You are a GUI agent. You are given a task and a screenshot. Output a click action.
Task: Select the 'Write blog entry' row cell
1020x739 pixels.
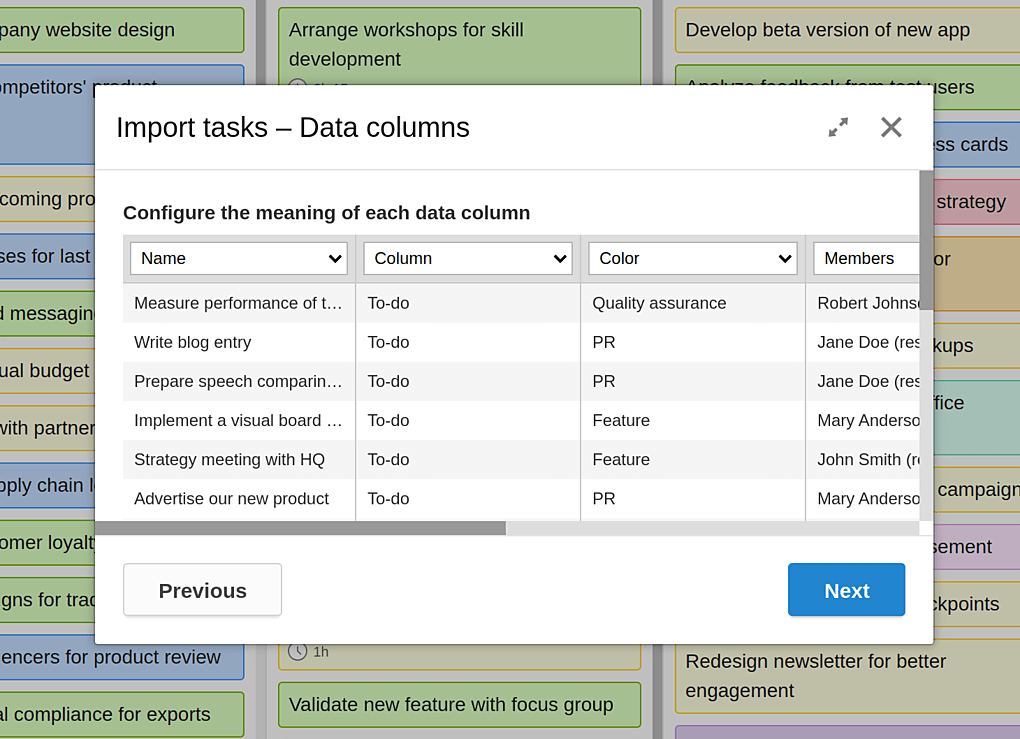pos(193,342)
